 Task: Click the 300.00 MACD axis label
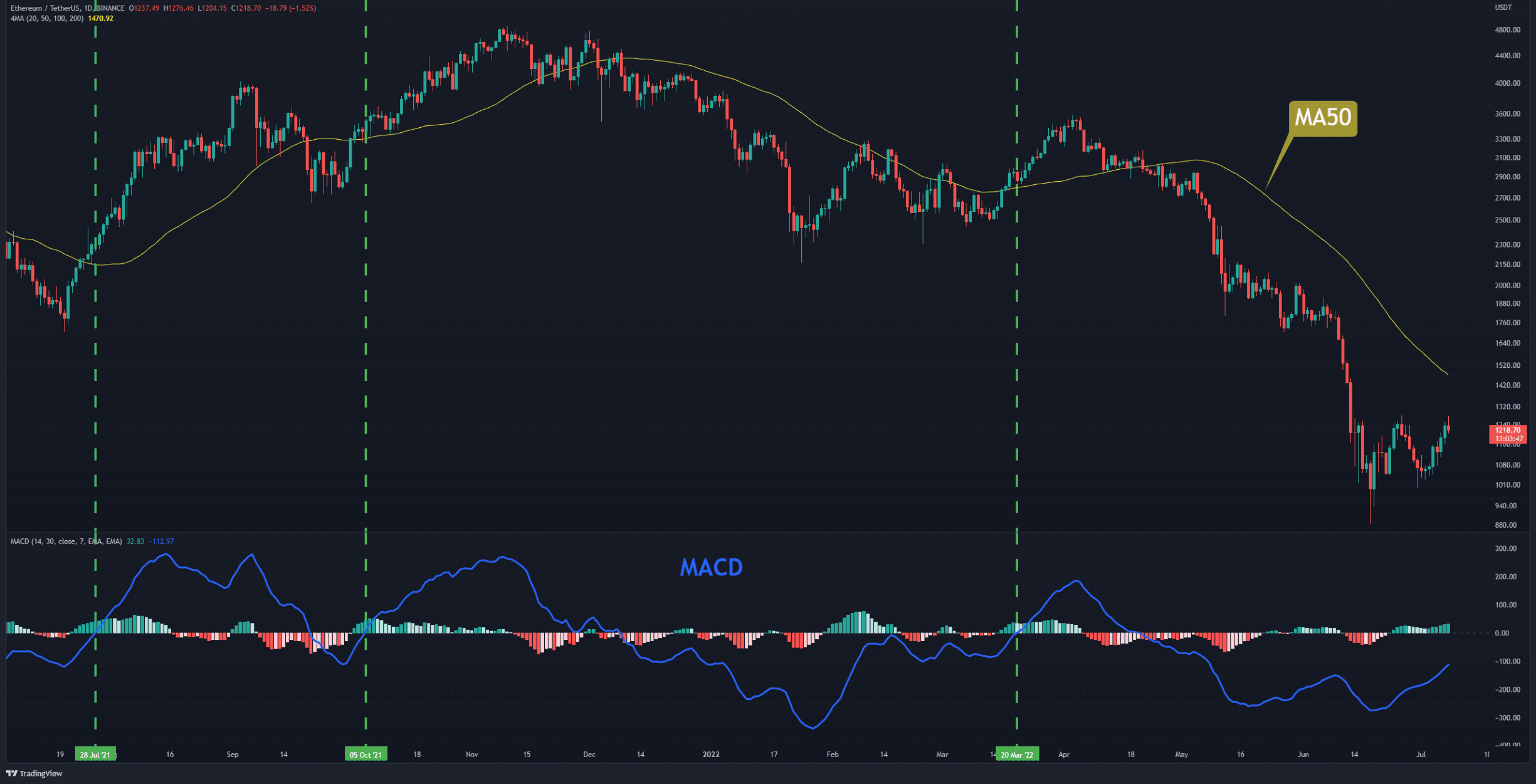1505,549
